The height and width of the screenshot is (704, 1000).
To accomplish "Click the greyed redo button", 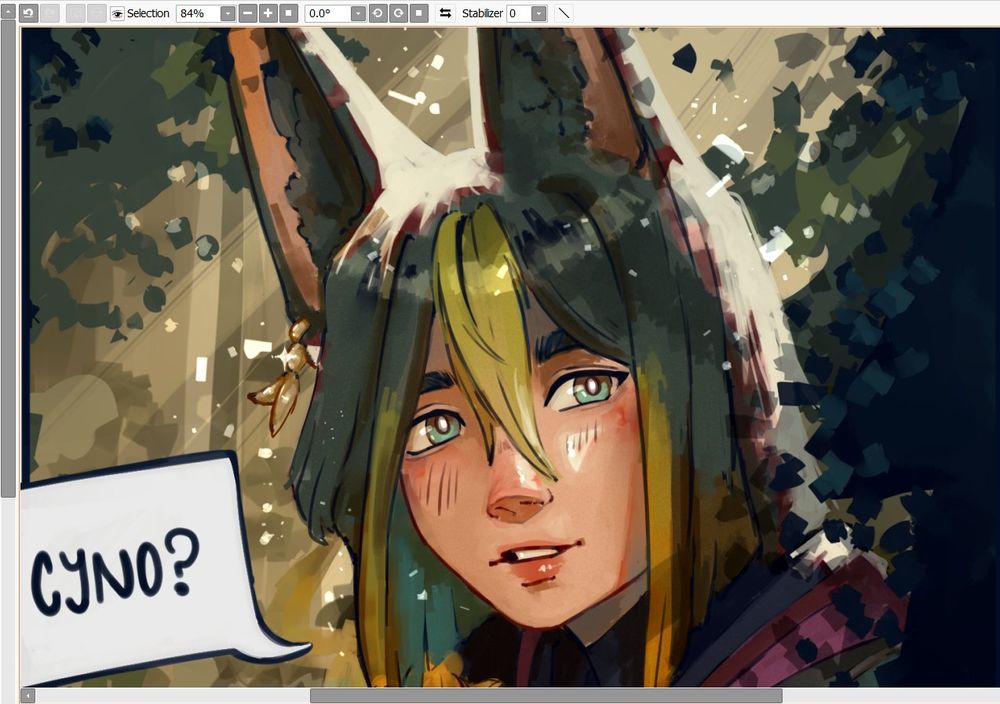I will click(50, 13).
